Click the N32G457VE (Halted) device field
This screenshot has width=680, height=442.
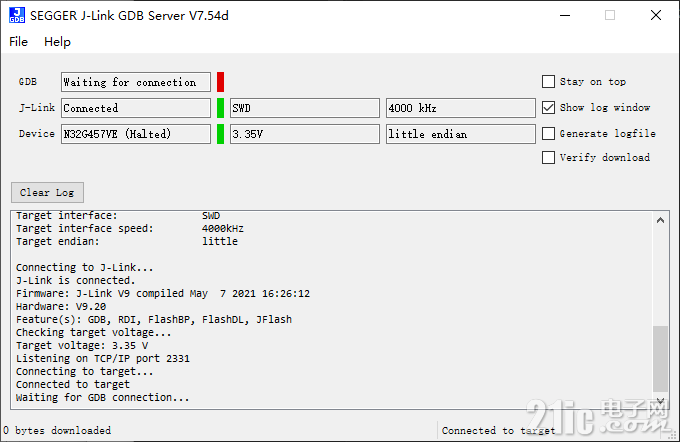coord(136,134)
